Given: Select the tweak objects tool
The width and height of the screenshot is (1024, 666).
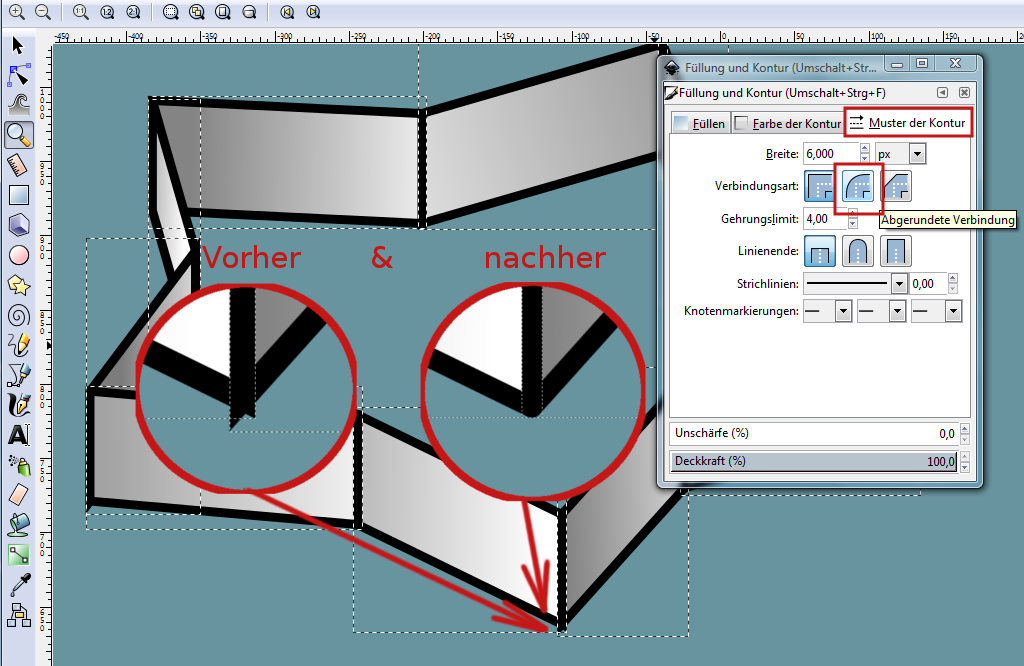Looking at the screenshot, I should click(x=19, y=104).
